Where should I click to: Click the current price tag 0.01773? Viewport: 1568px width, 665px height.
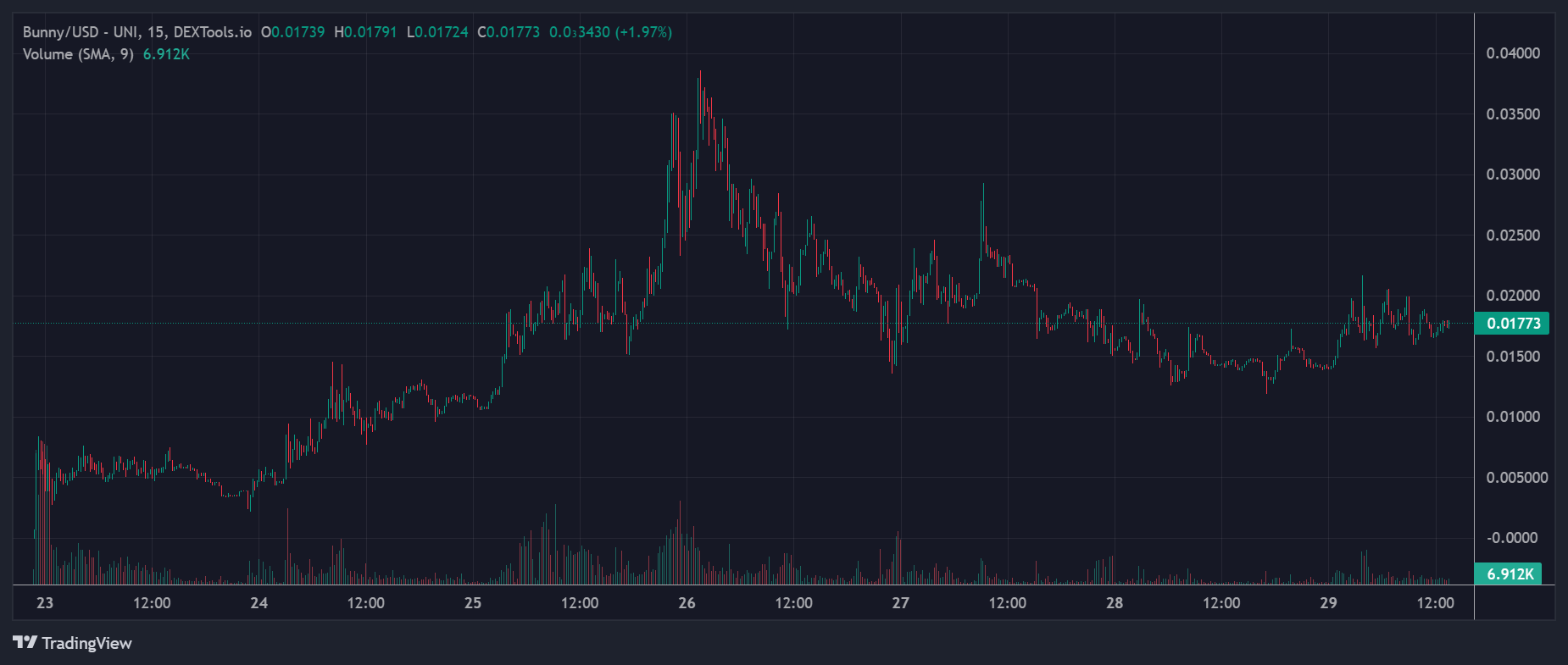[1513, 324]
